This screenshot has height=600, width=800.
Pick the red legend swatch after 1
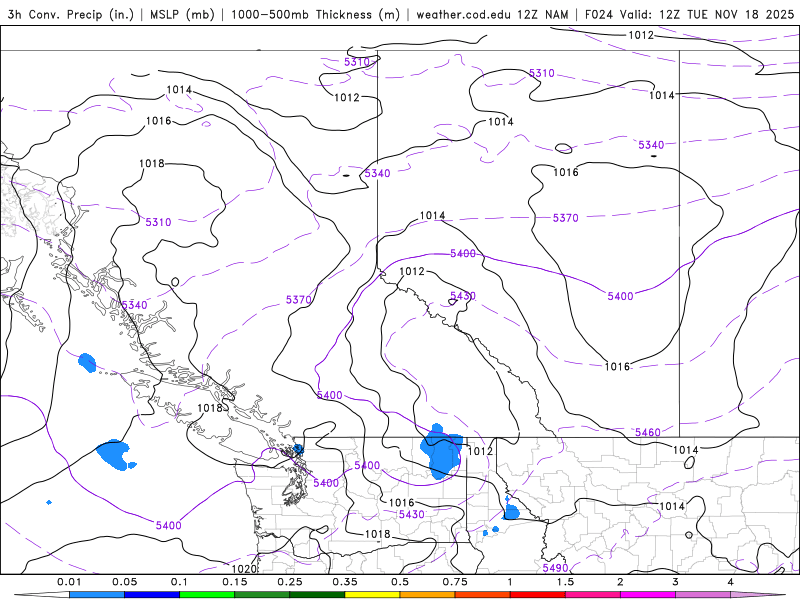(538, 595)
